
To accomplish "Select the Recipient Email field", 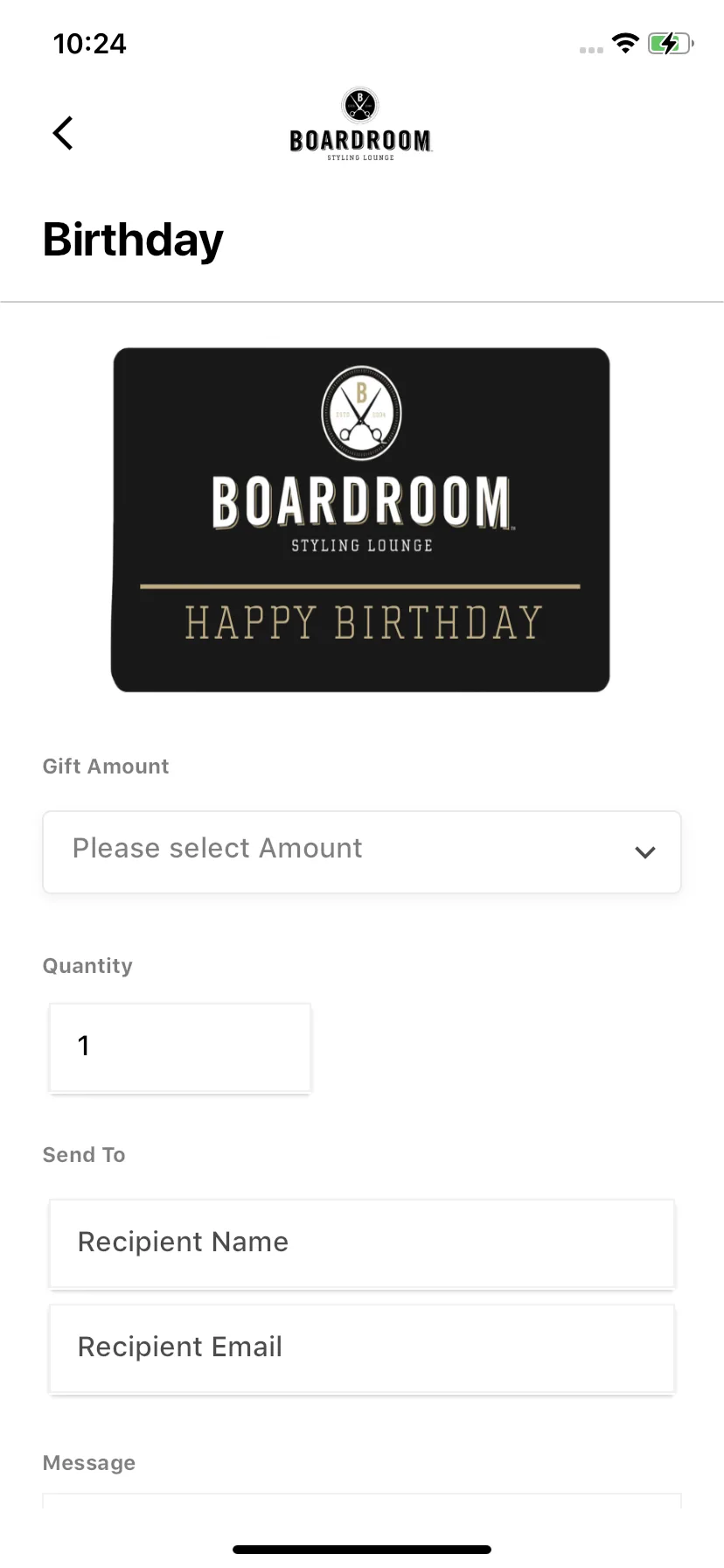I will (362, 1348).
